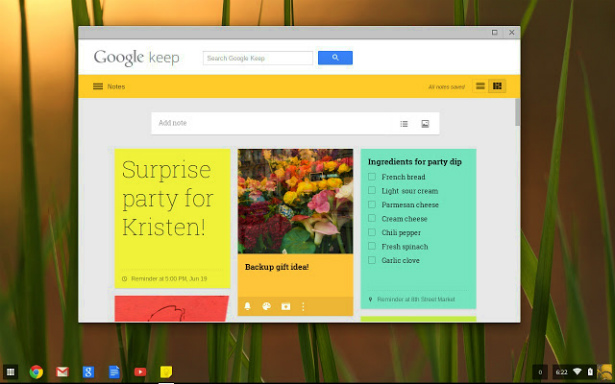
Task: Open the red drawing note
Action: click(x=172, y=309)
